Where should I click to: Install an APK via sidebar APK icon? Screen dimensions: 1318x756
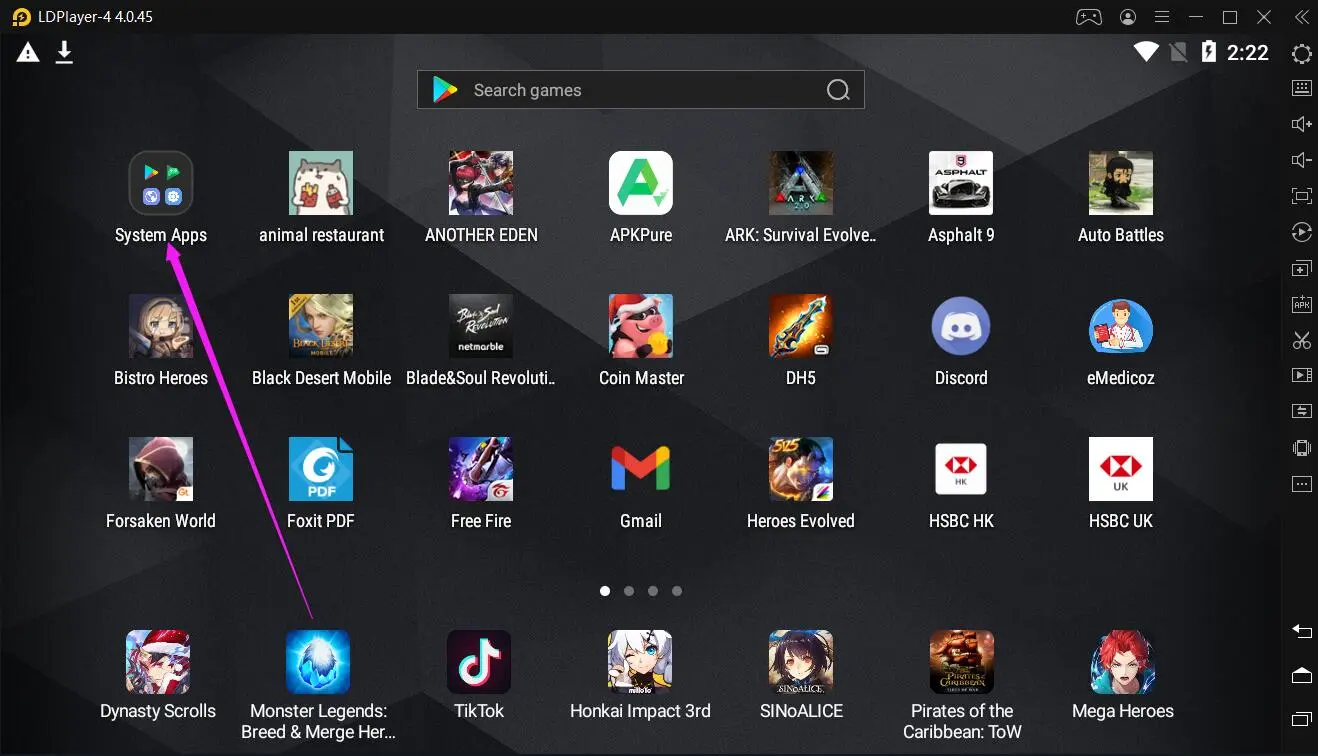coord(1302,305)
